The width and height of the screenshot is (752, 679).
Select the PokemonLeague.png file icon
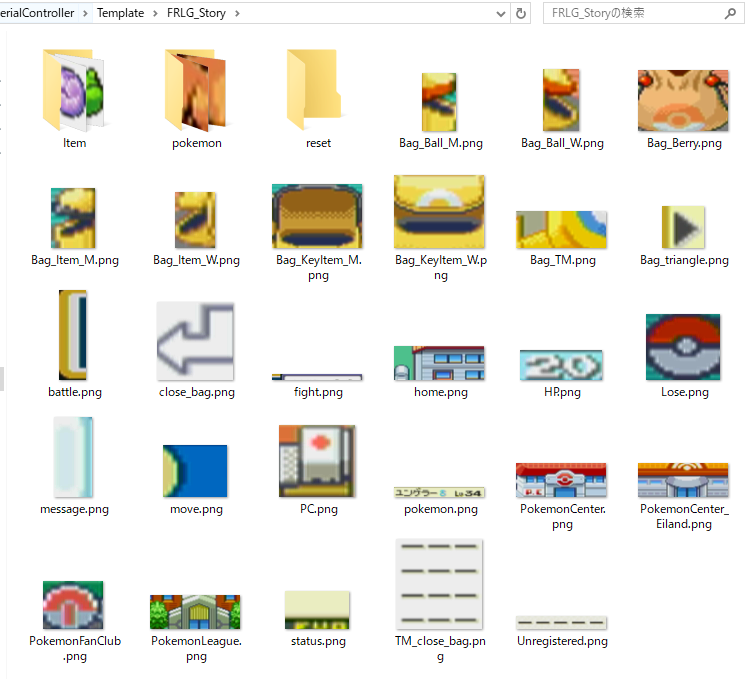click(x=195, y=612)
